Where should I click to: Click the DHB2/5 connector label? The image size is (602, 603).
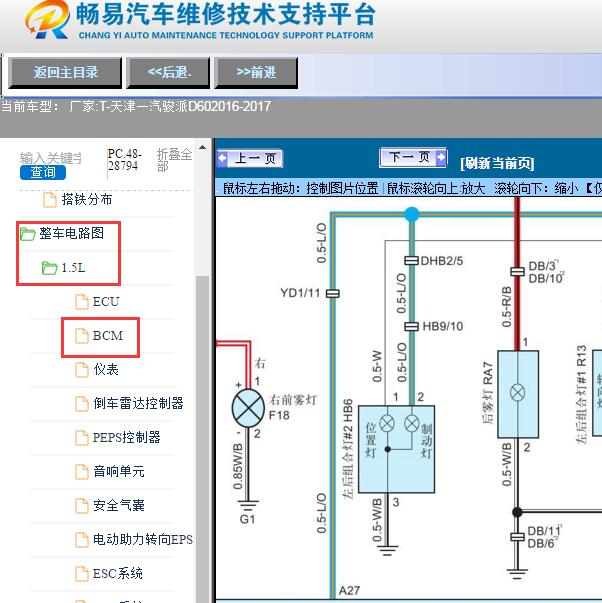click(442, 261)
